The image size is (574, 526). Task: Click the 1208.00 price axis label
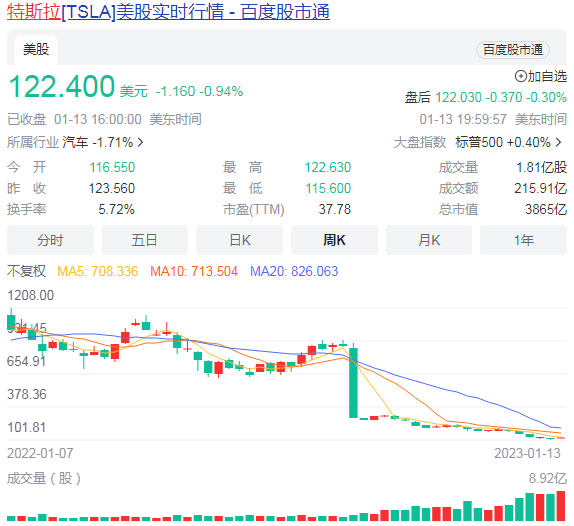30,295
